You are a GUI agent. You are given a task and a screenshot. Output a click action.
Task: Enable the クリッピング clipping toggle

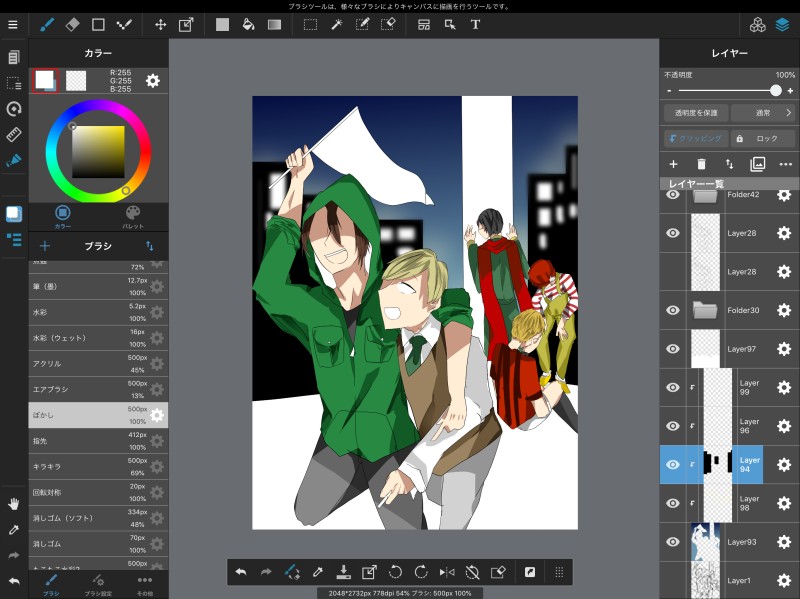[695, 139]
